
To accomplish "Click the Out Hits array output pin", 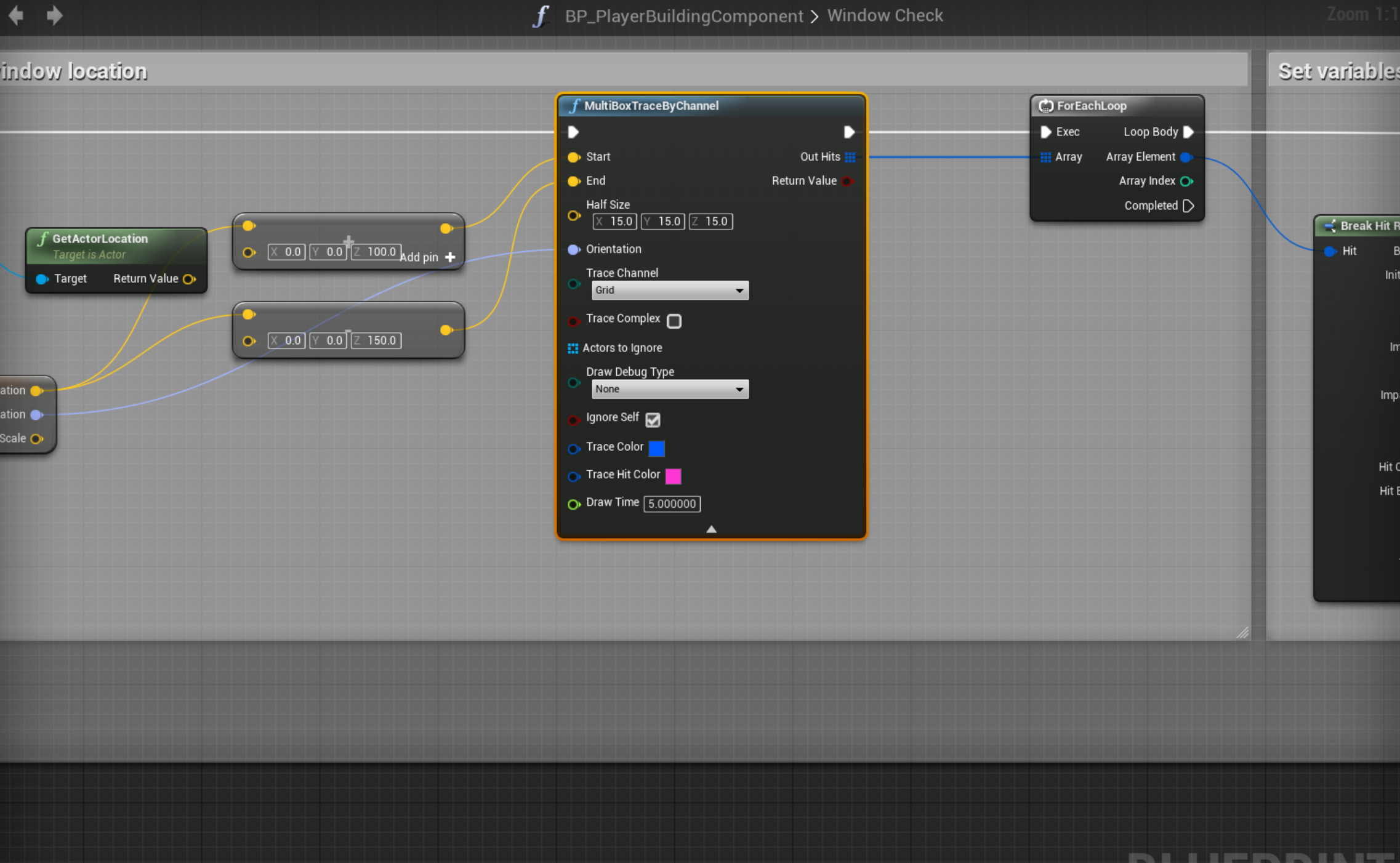I will point(850,157).
